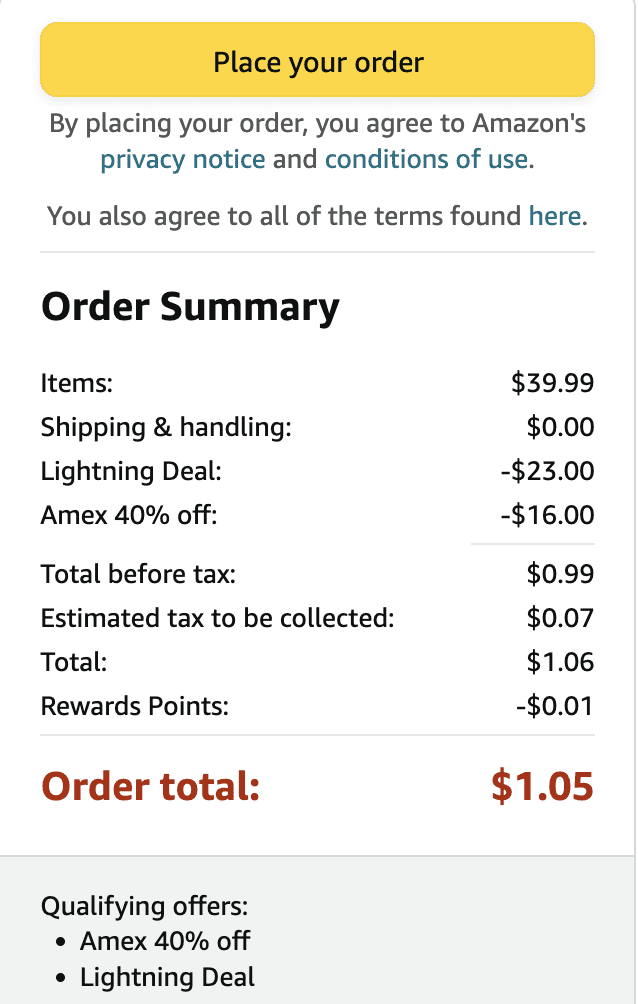Click the -$16.00 Amex discount amount
The image size is (638, 1004).
coord(547,515)
